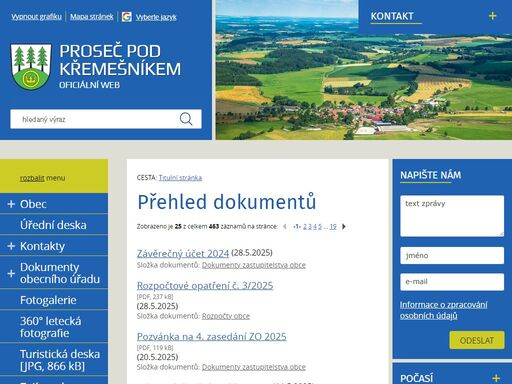Click the Google translate icon
The width and height of the screenshot is (512, 384).
127,17
